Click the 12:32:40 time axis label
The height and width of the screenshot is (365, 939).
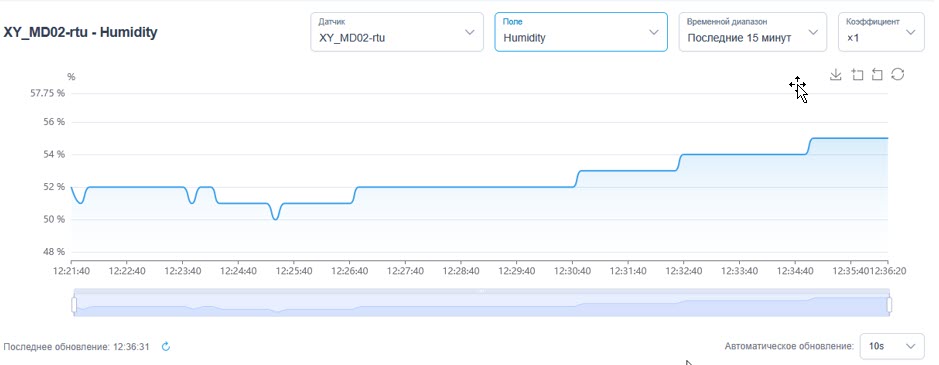684,271
